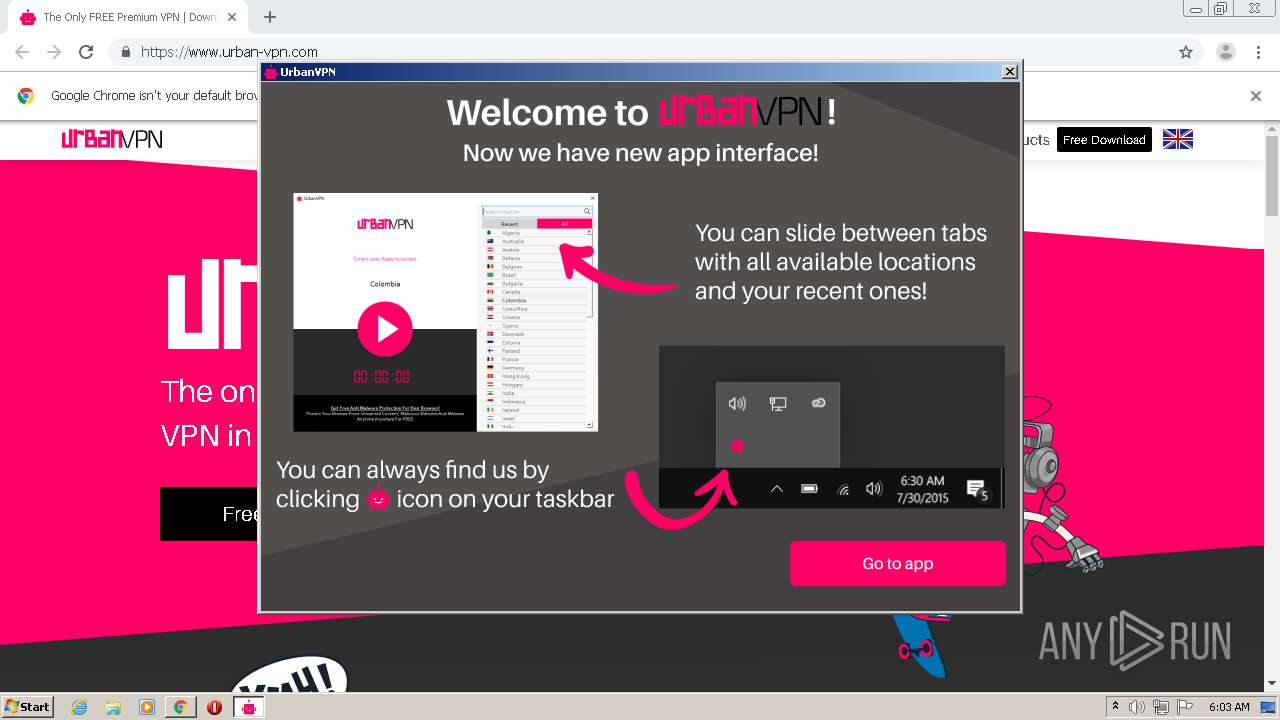Click the system tray illustration in the dialog
This screenshot has width=1280, height=720.
click(x=832, y=427)
